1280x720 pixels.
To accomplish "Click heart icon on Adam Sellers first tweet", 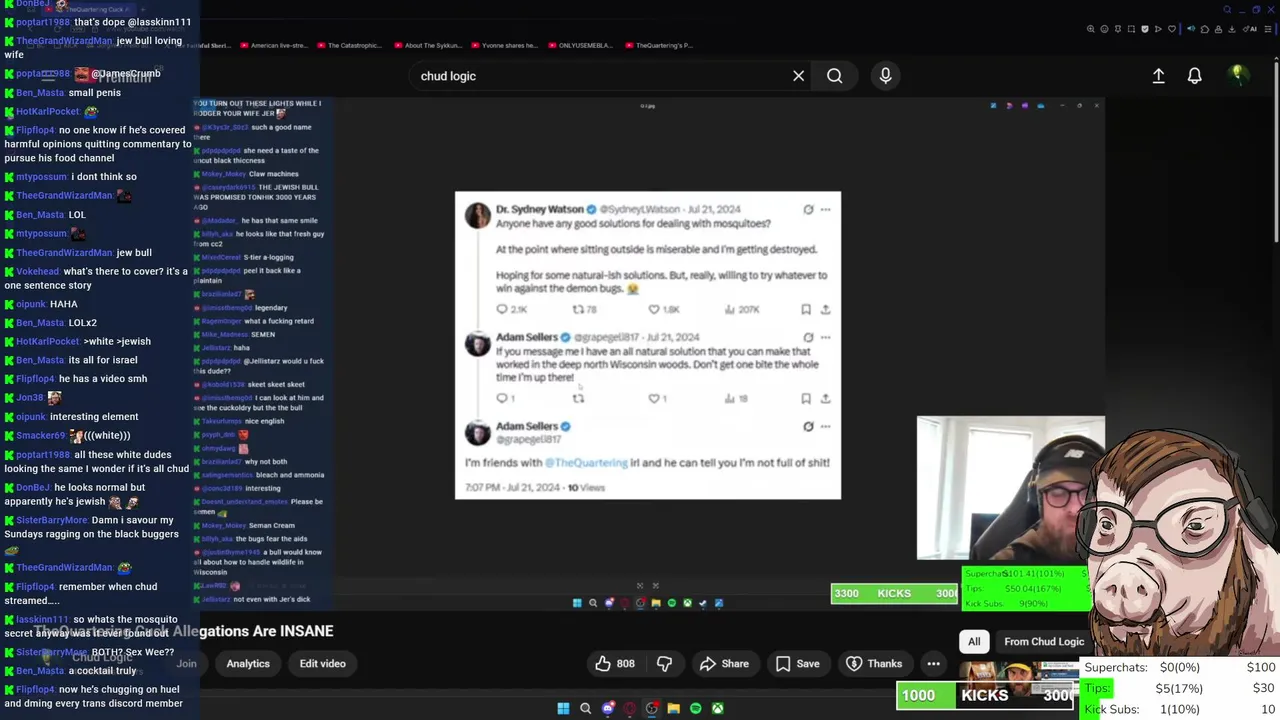I will click(x=654, y=398).
